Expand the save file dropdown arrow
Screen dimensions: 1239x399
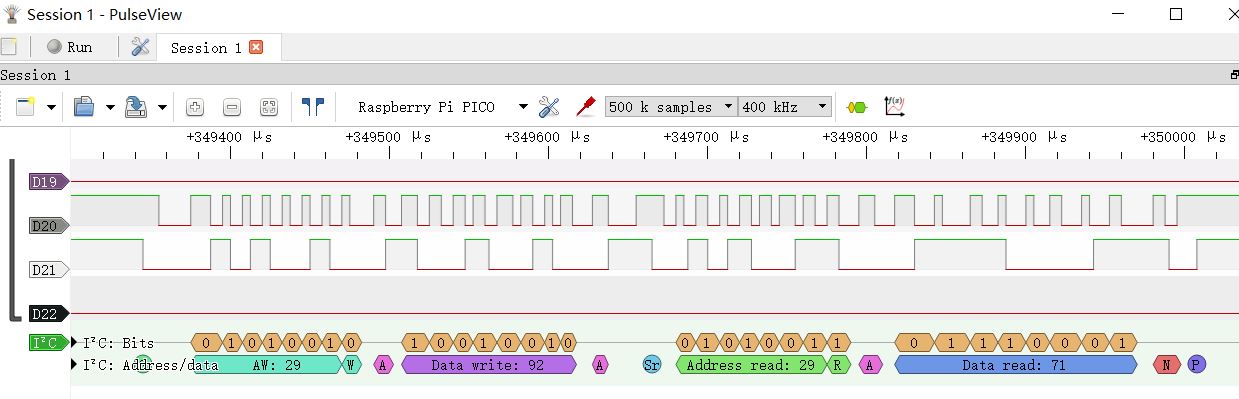pyautogui.click(x=162, y=107)
